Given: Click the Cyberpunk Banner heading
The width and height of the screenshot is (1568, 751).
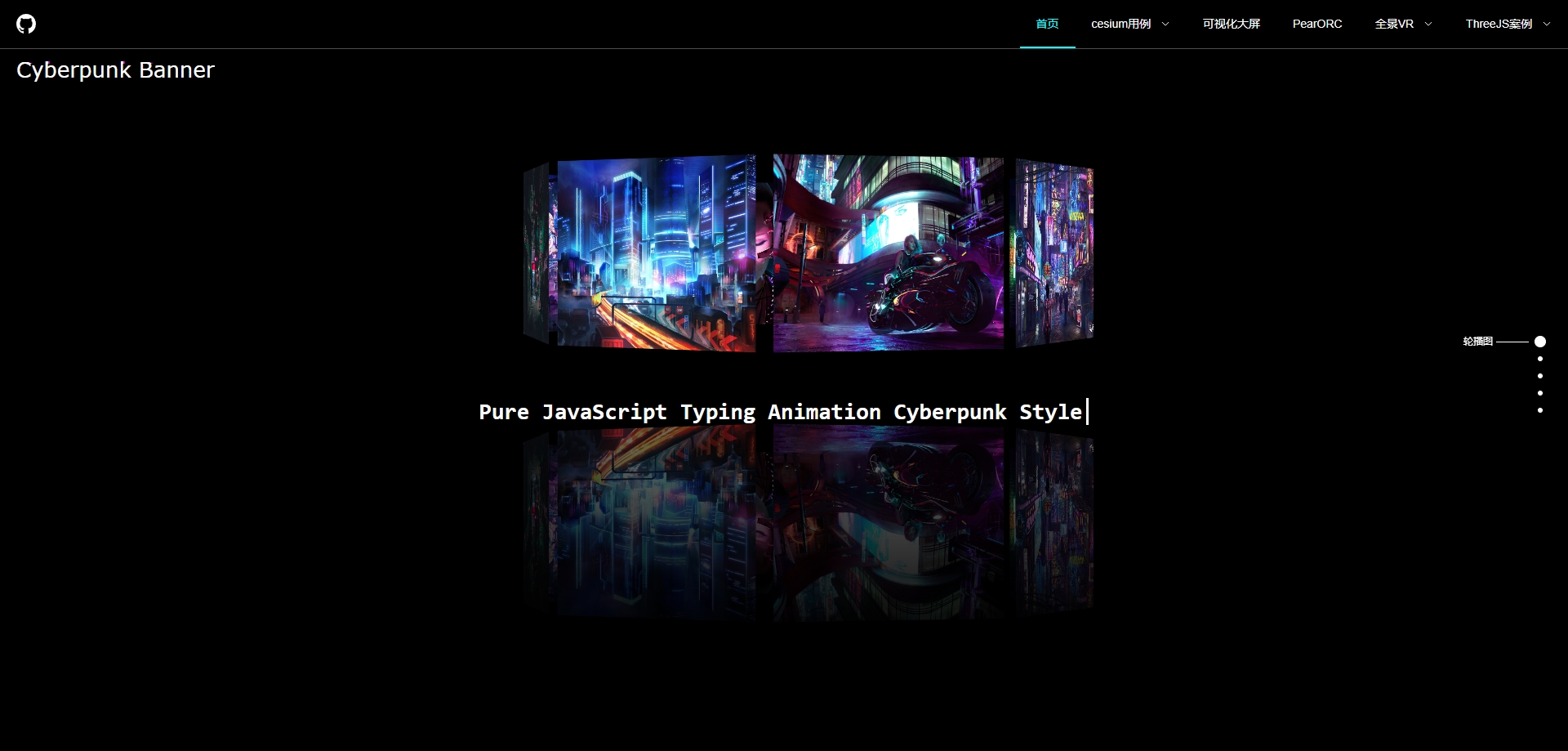Looking at the screenshot, I should [x=115, y=70].
